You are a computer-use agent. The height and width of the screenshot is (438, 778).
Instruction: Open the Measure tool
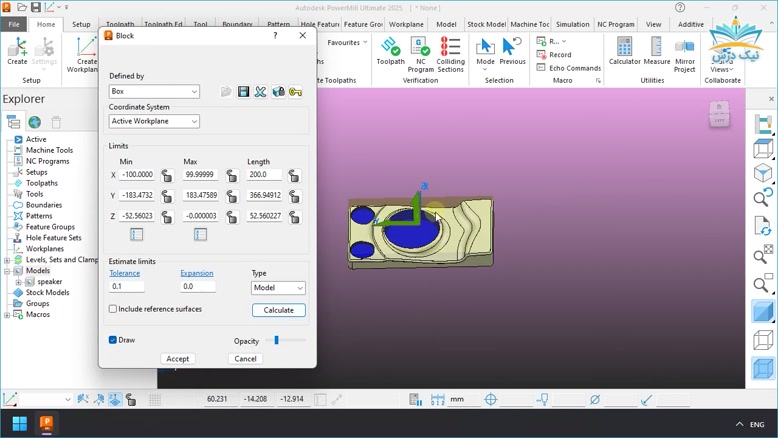pos(657,51)
